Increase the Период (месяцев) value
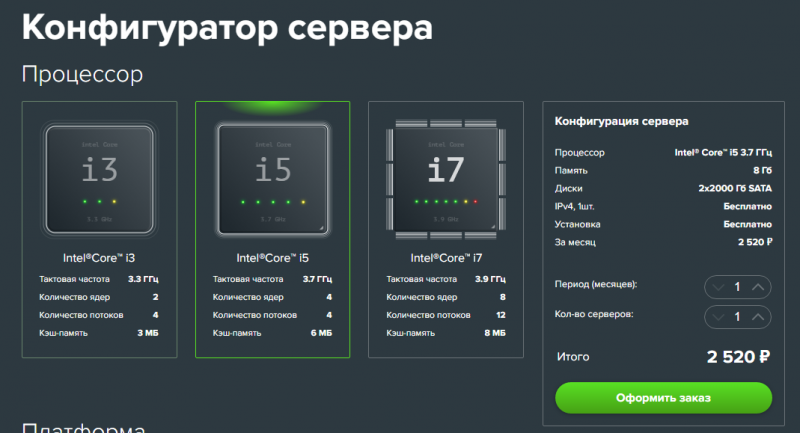 click(x=758, y=287)
